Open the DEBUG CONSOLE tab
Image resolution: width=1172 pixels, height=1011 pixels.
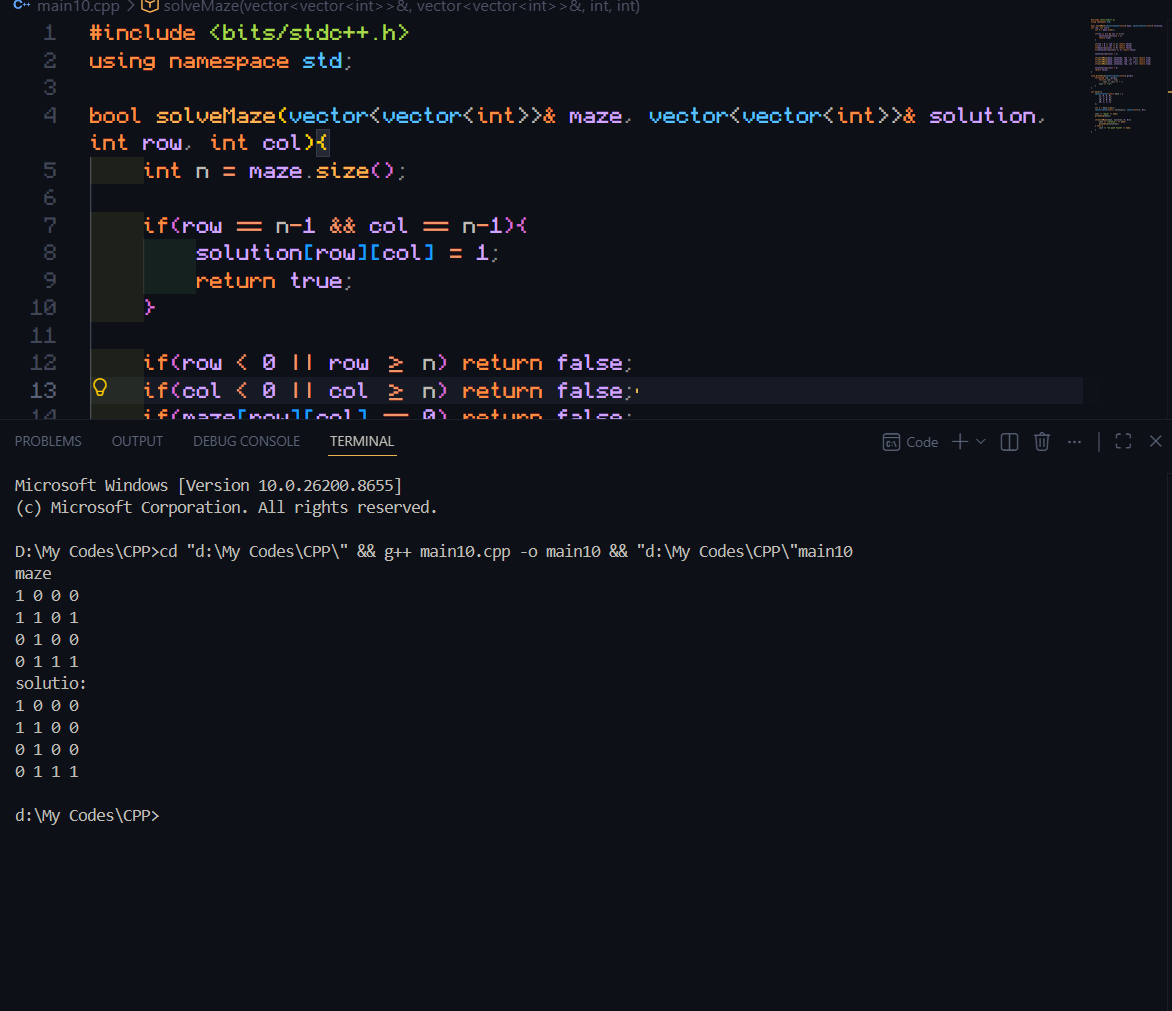[x=246, y=441]
